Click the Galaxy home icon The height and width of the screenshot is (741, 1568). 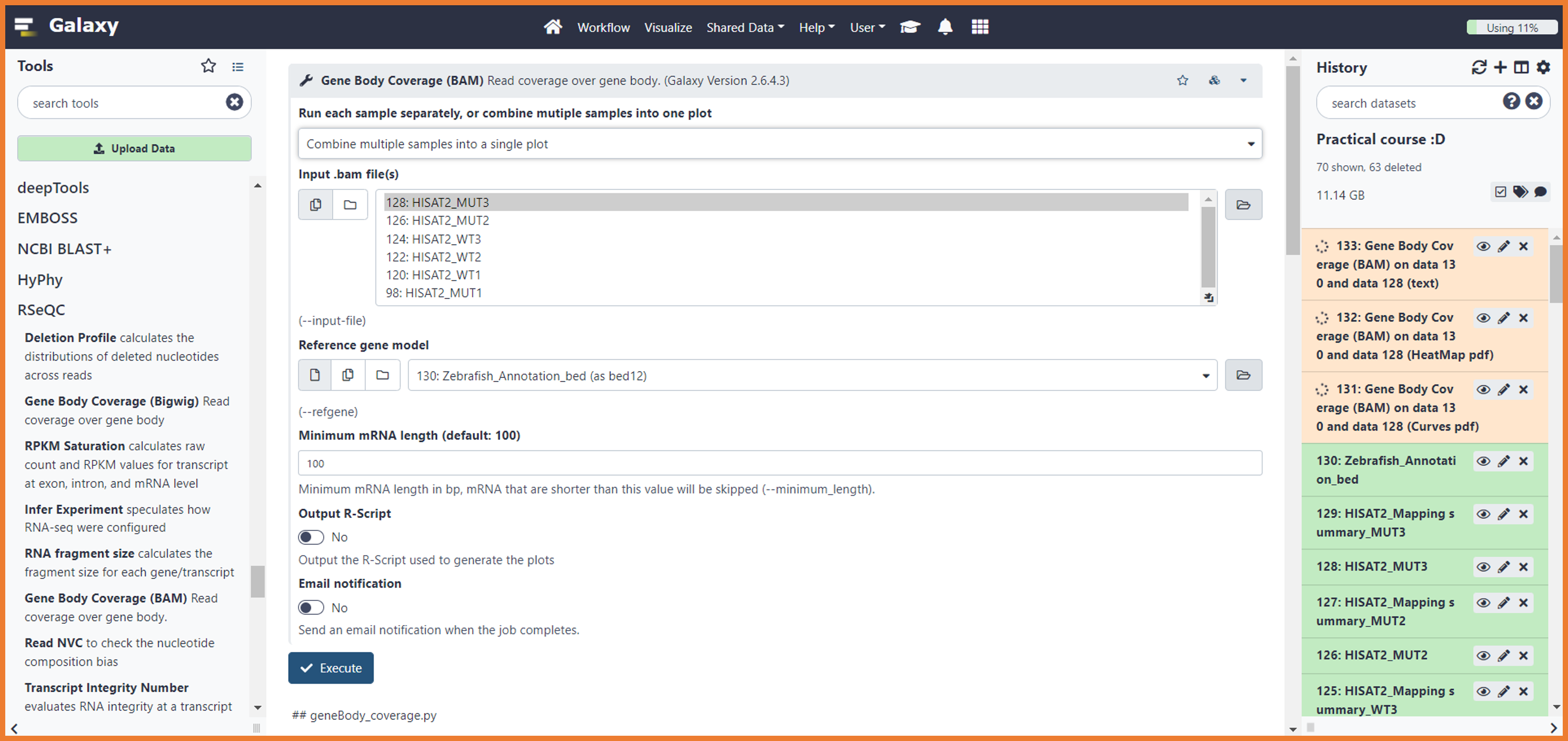tap(552, 27)
